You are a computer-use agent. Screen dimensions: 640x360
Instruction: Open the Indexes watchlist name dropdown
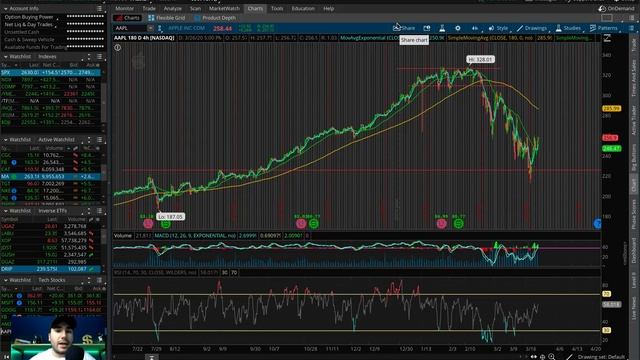tap(47, 57)
